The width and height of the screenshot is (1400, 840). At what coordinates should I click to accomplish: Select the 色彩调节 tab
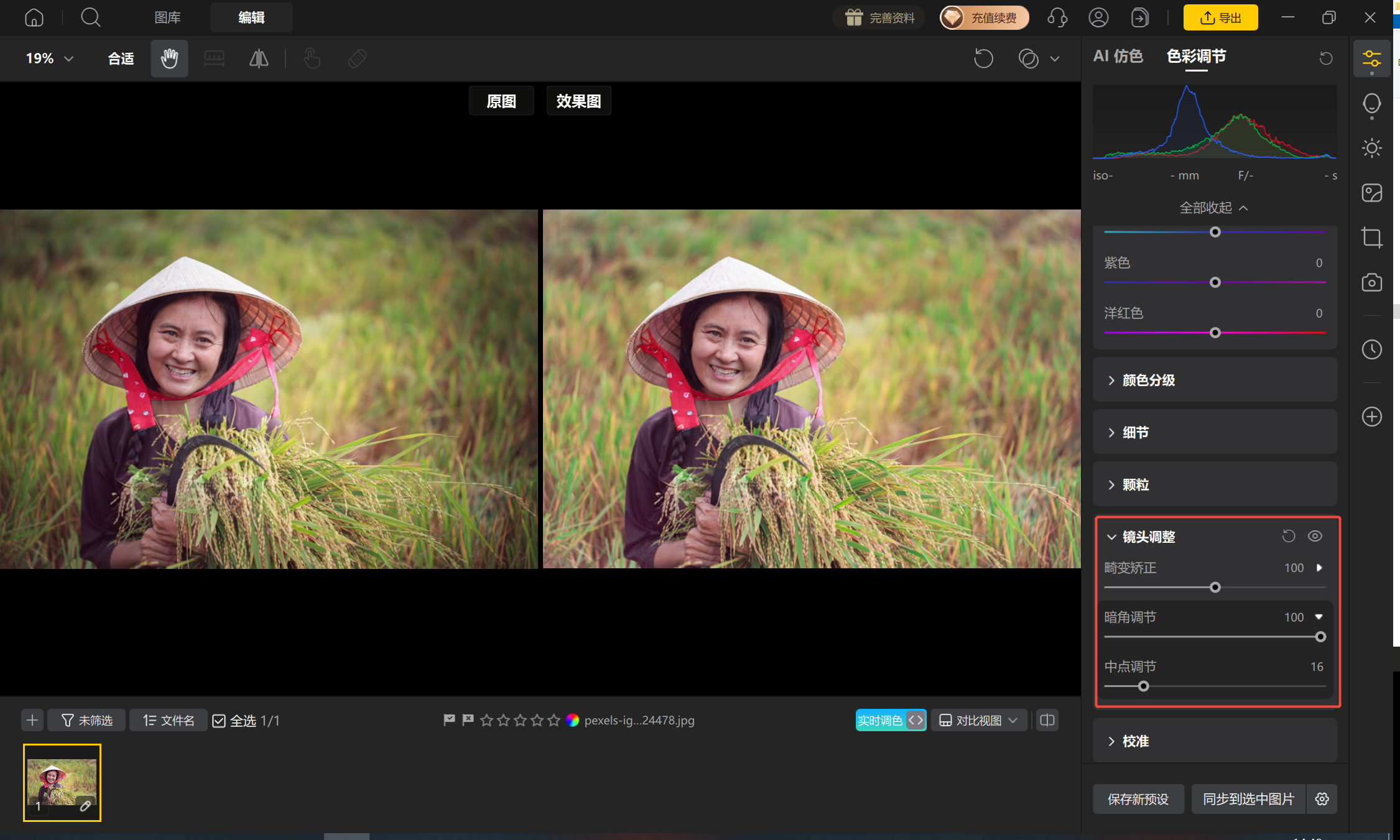click(1196, 57)
